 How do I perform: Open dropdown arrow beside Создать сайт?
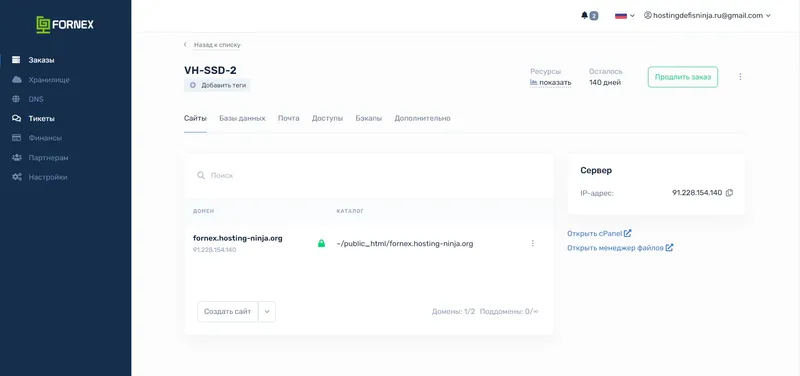pyautogui.click(x=267, y=312)
